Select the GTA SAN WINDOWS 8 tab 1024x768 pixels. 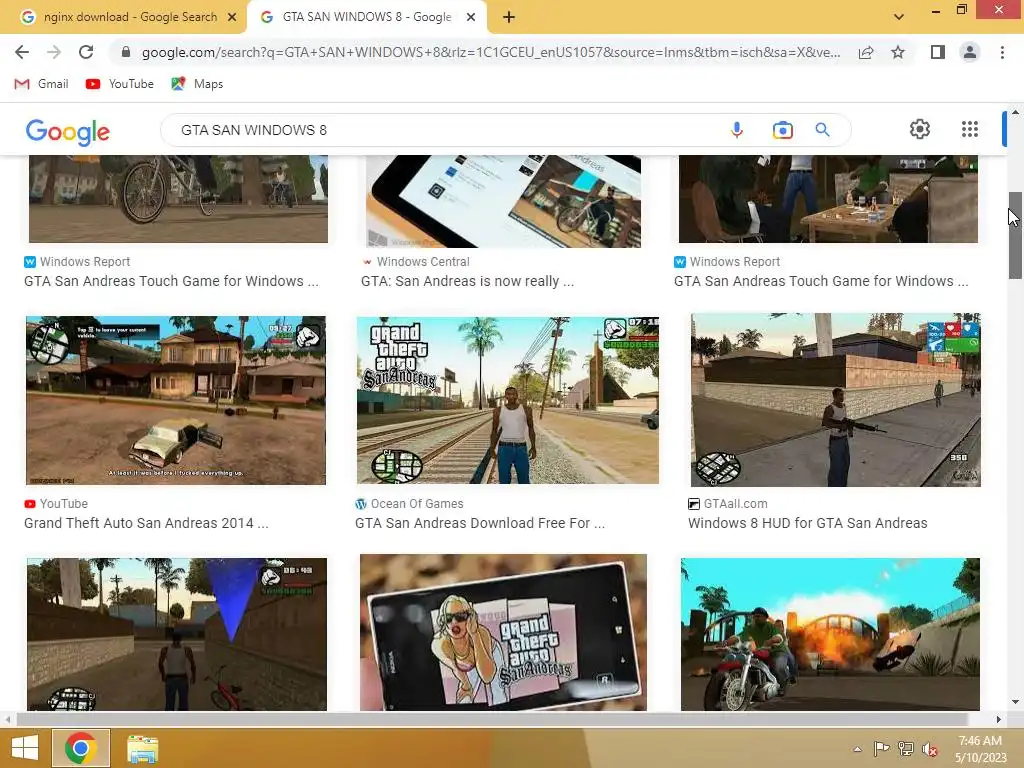click(367, 17)
